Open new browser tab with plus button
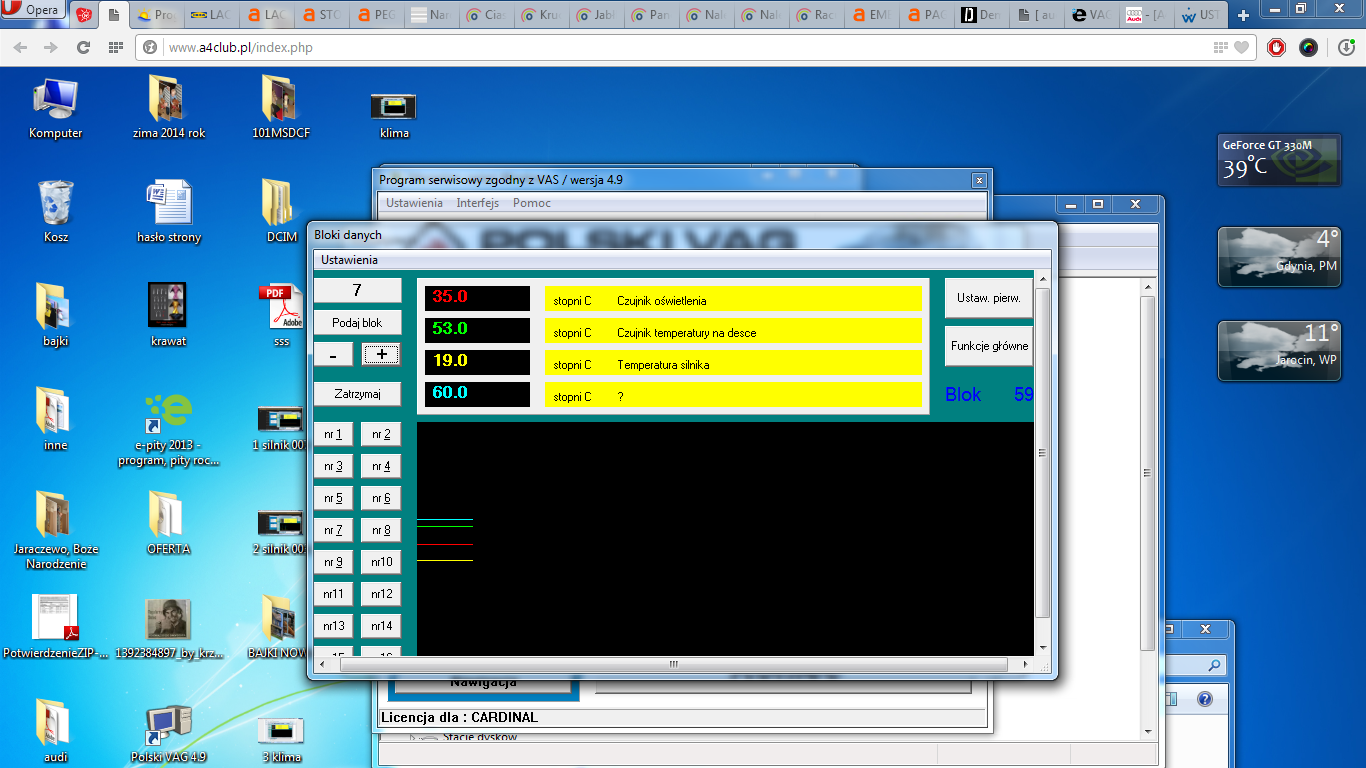 (1243, 15)
